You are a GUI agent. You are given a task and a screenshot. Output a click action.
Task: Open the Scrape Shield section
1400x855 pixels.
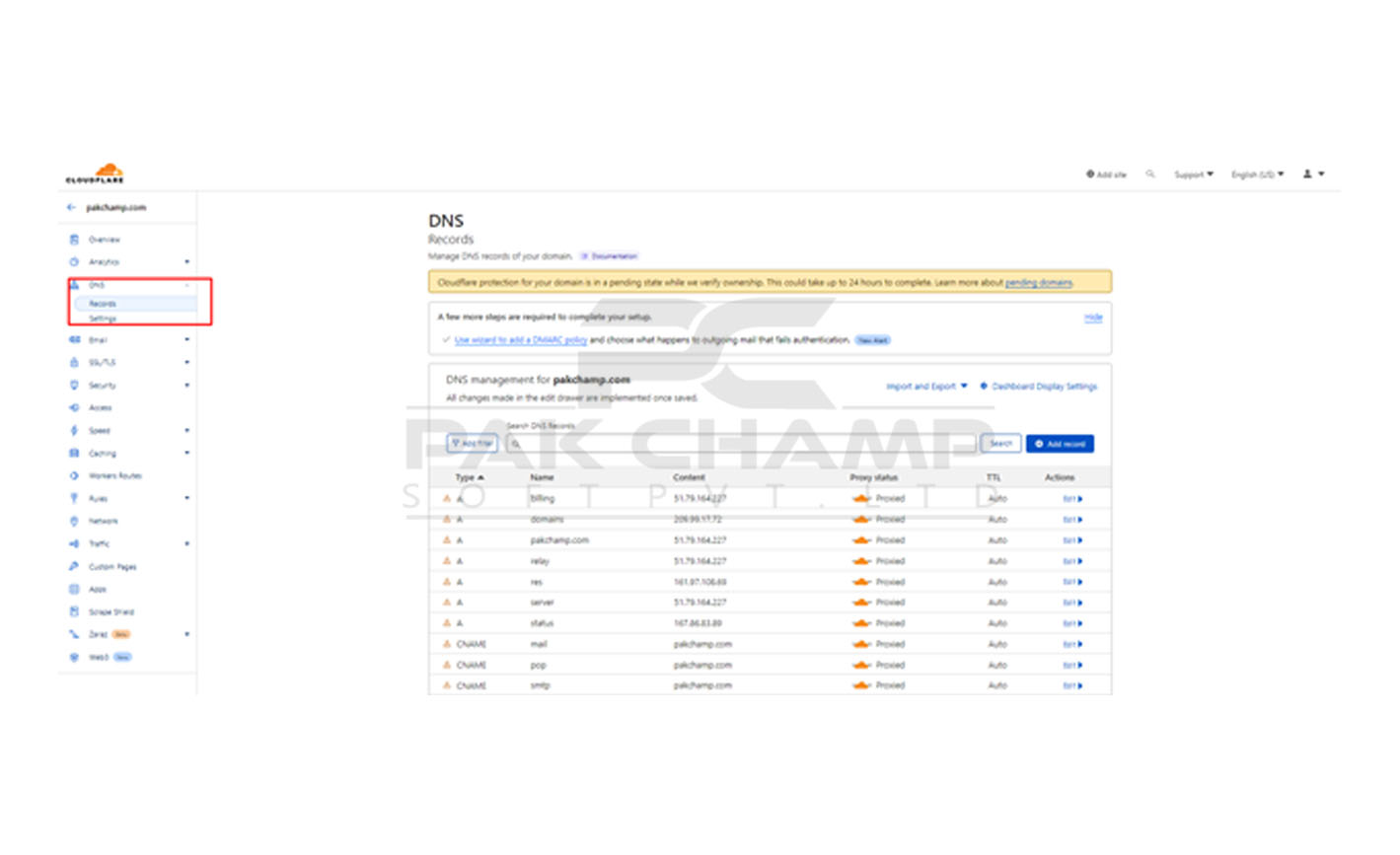111,612
